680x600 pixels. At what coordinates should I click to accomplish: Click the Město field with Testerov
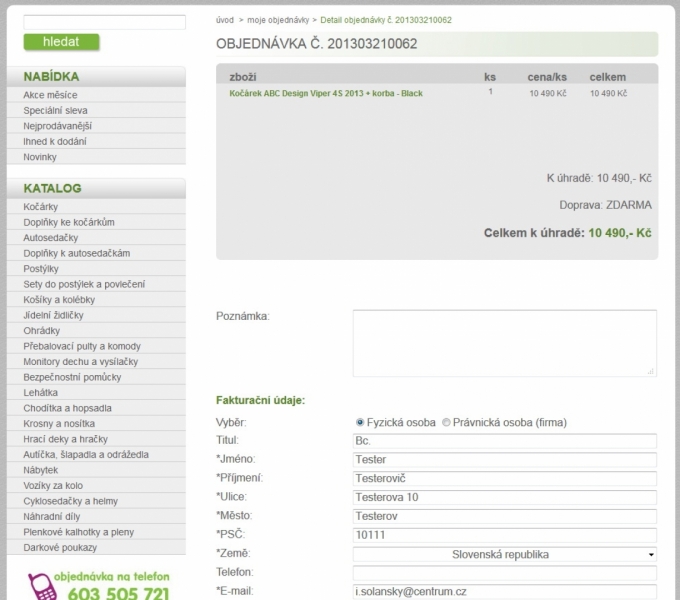pos(505,516)
